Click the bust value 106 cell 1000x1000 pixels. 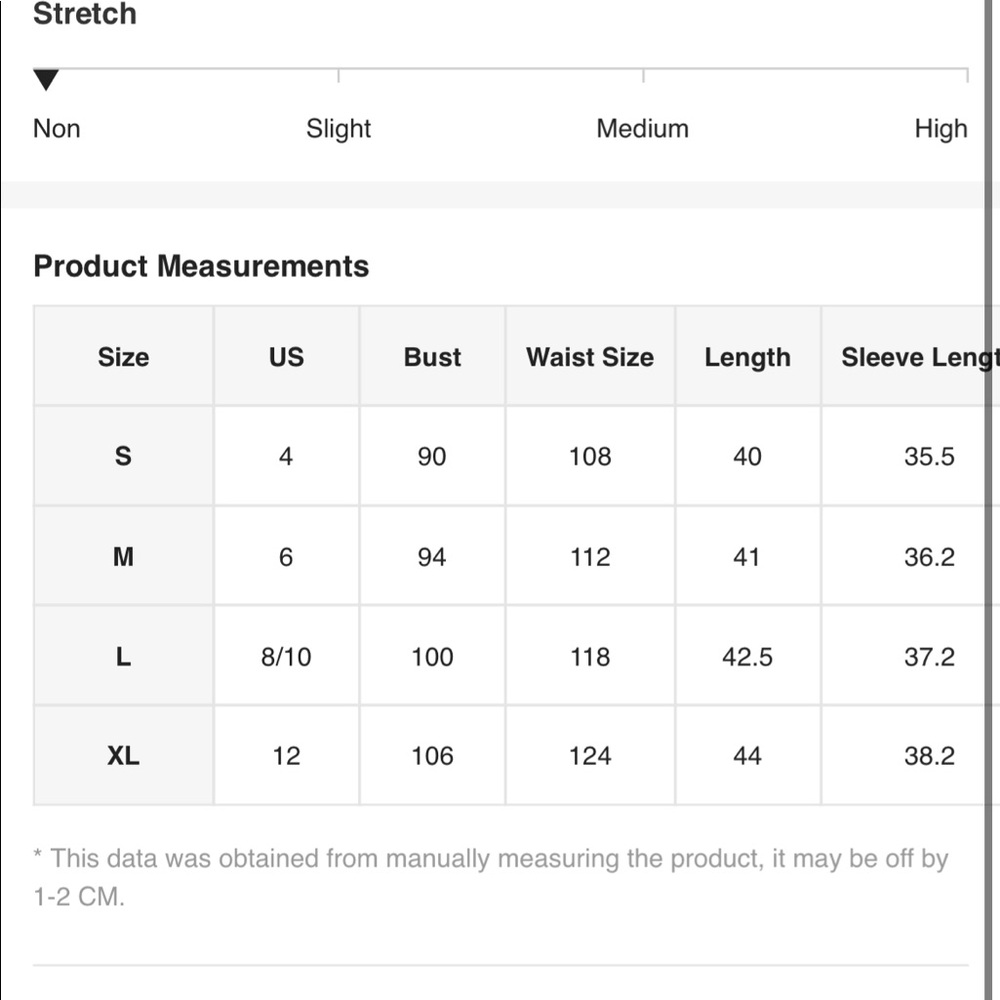coord(432,756)
